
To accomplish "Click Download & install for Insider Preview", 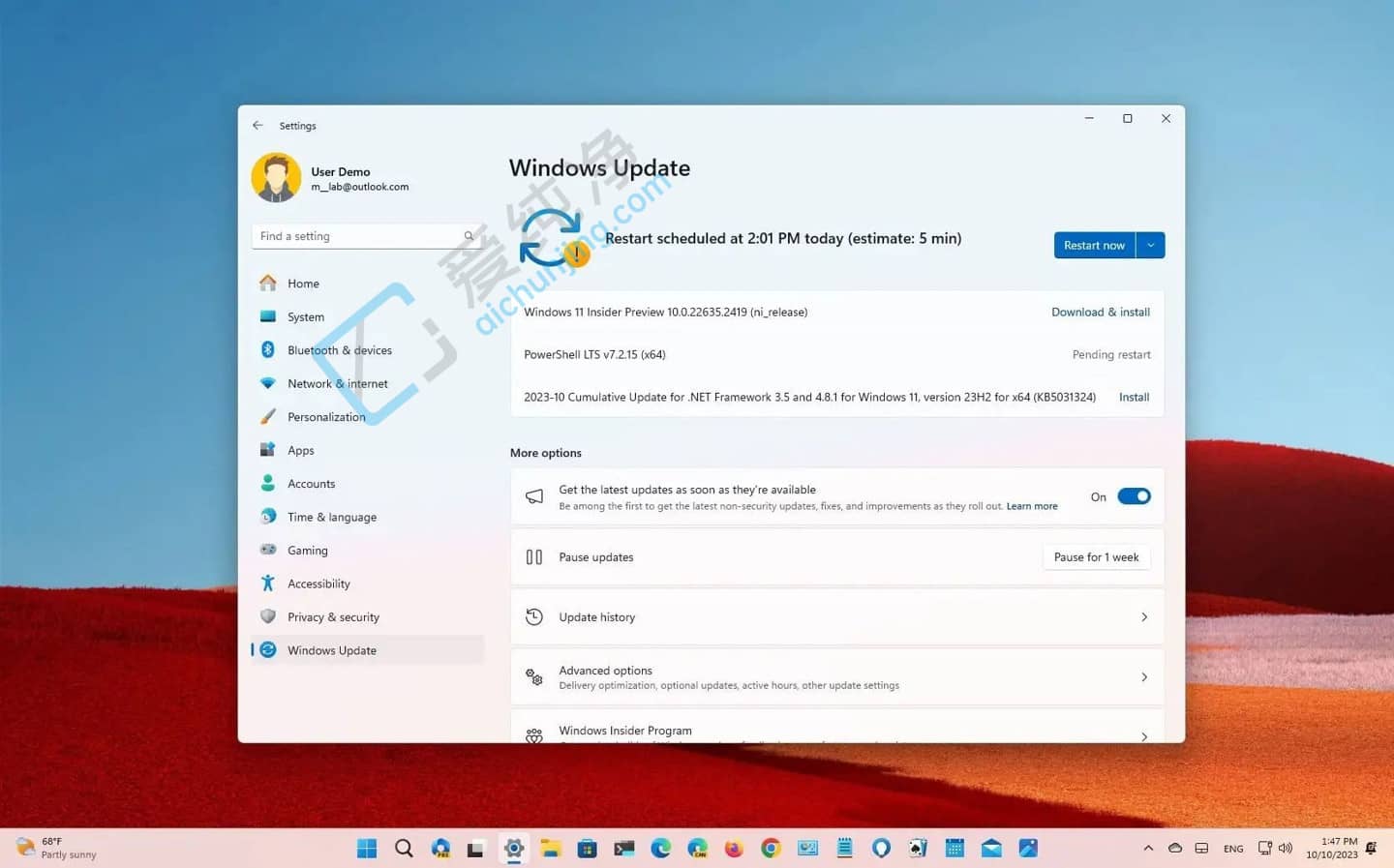I will (x=1100, y=312).
